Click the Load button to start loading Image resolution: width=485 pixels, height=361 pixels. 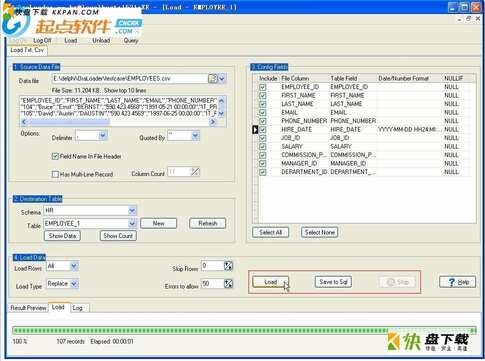point(270,282)
